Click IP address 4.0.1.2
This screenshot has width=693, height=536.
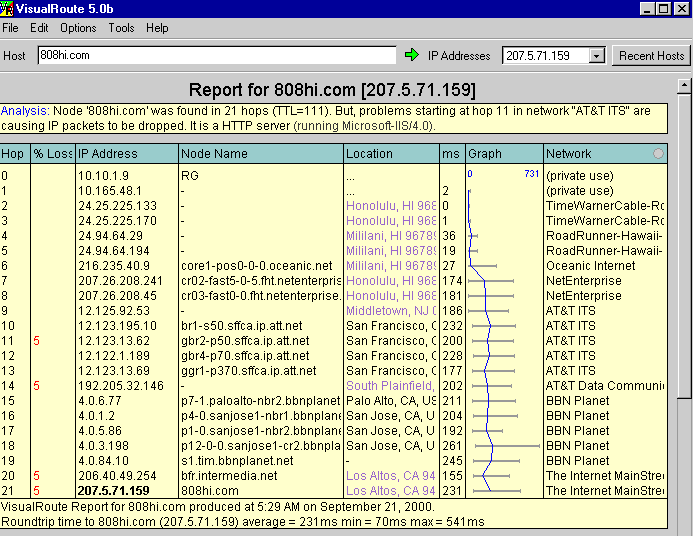[x=96, y=416]
